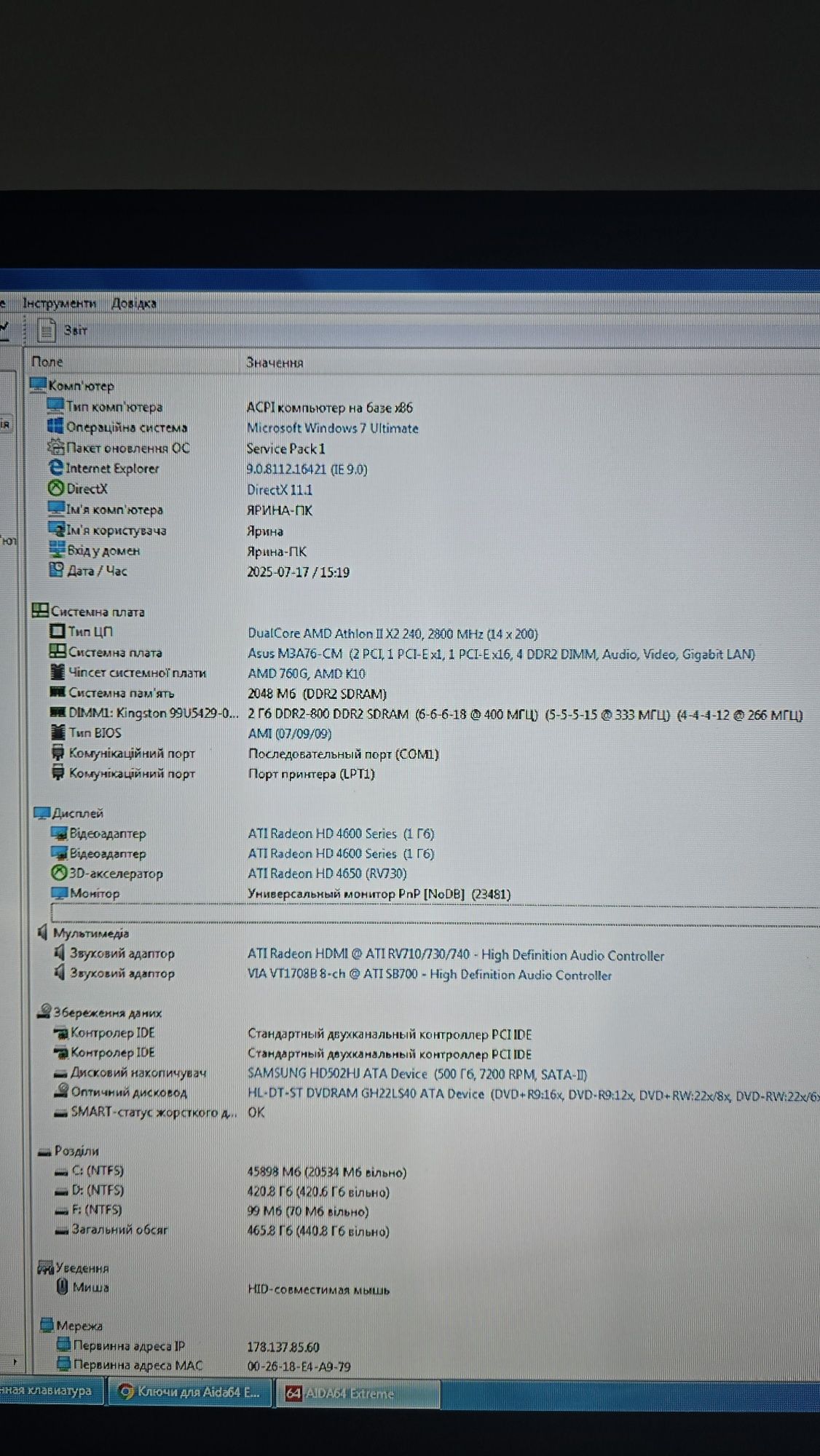Click the Системна плата section icon

click(40, 611)
